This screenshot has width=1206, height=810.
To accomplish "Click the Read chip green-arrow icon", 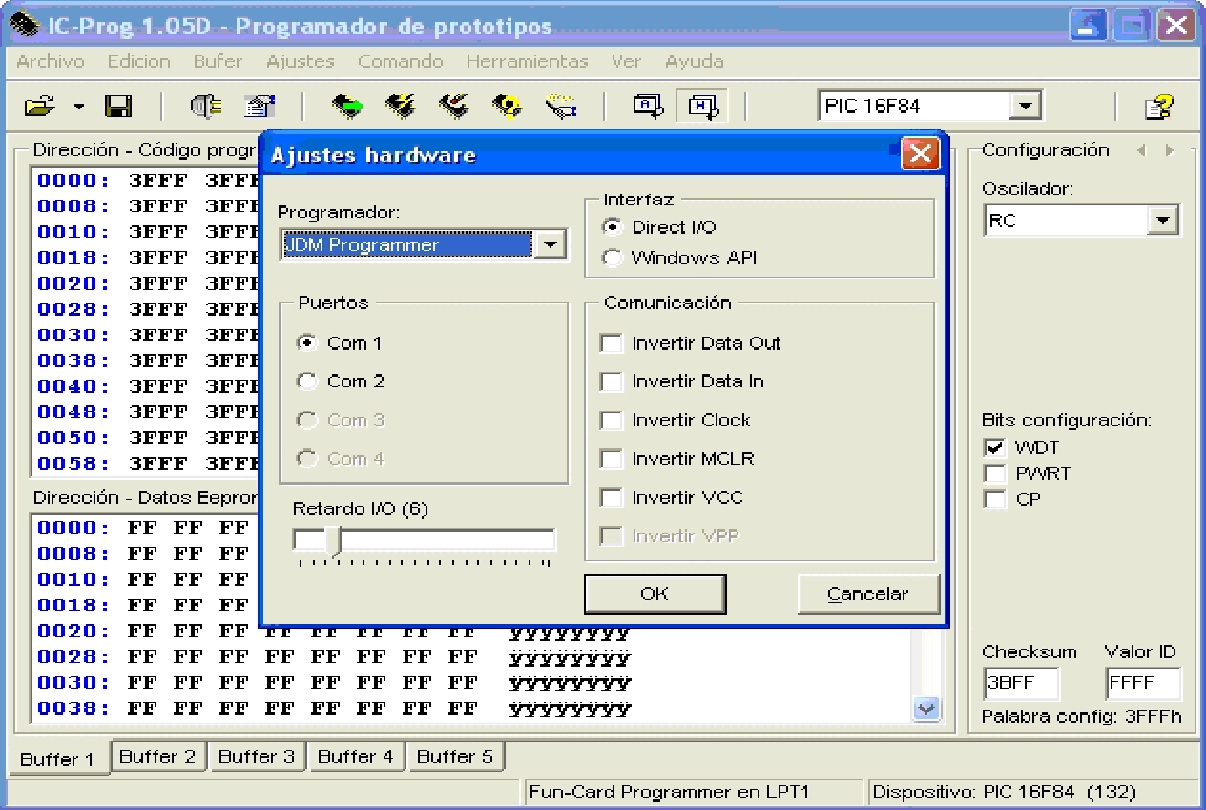I will click(x=347, y=106).
